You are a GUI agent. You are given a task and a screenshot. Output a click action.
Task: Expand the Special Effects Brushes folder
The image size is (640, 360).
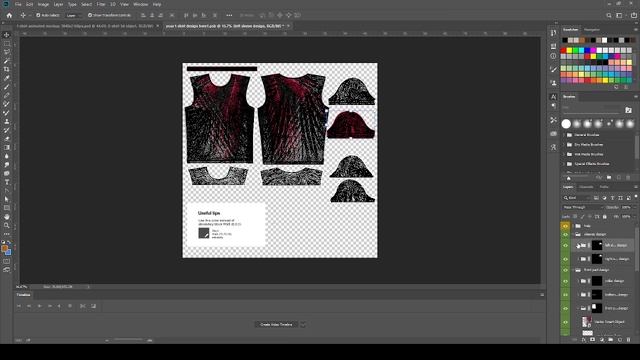coord(564,164)
